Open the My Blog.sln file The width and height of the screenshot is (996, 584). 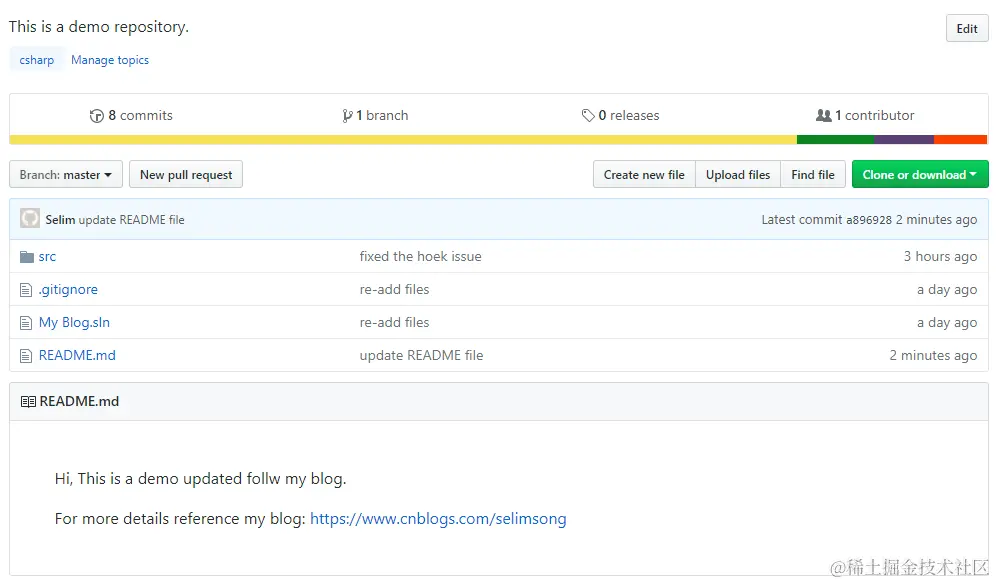tap(74, 323)
